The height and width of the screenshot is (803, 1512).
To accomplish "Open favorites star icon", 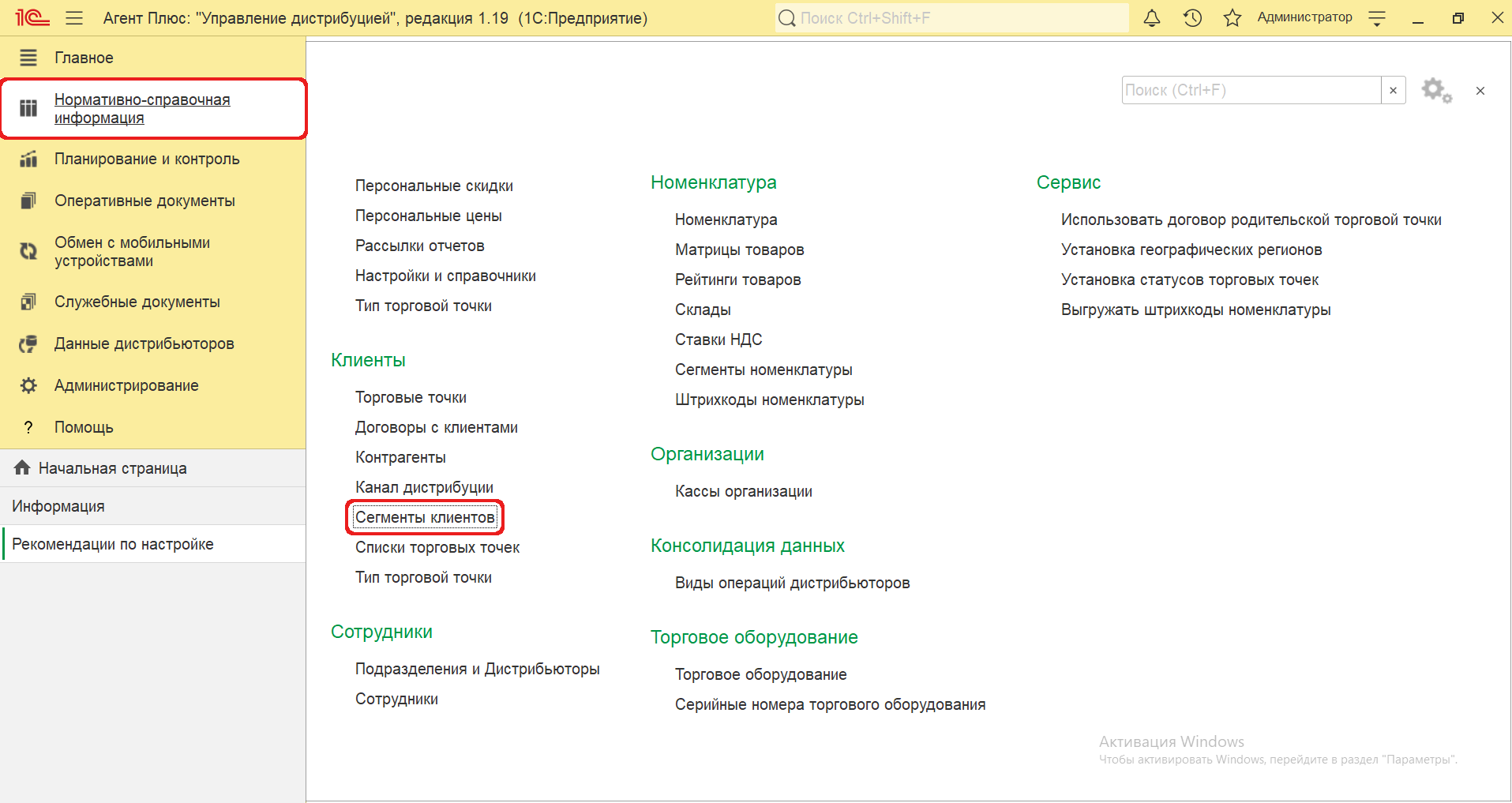I will [1232, 17].
